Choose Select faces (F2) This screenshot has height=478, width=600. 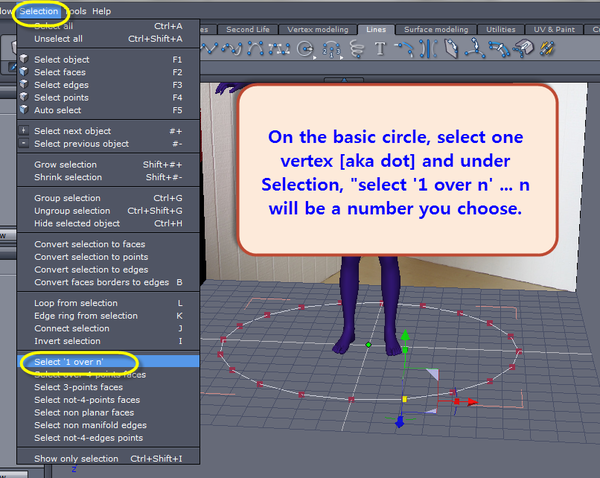[x=108, y=72]
